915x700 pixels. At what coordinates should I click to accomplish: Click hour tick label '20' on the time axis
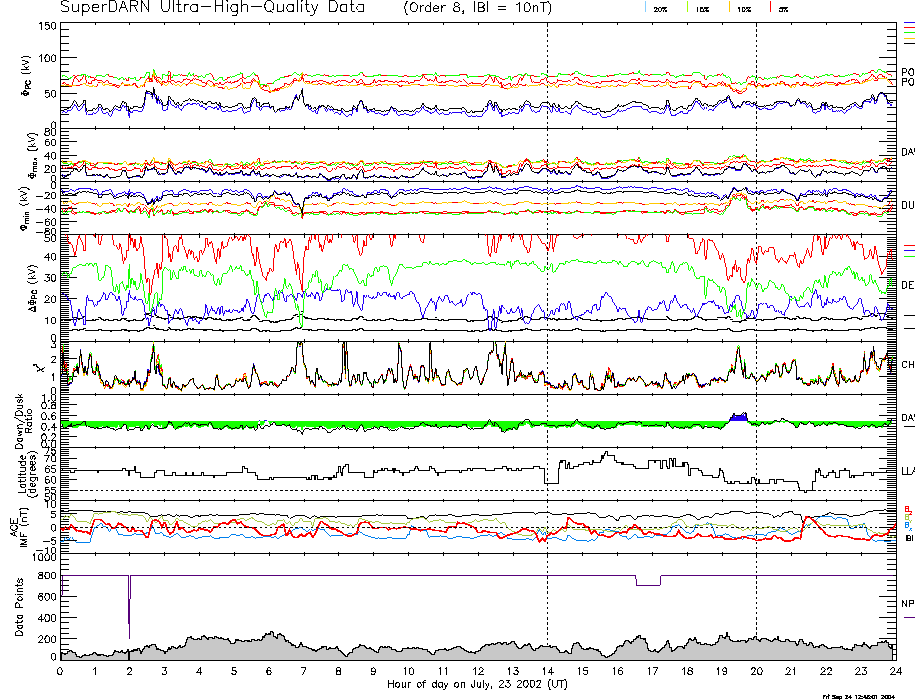point(756,671)
